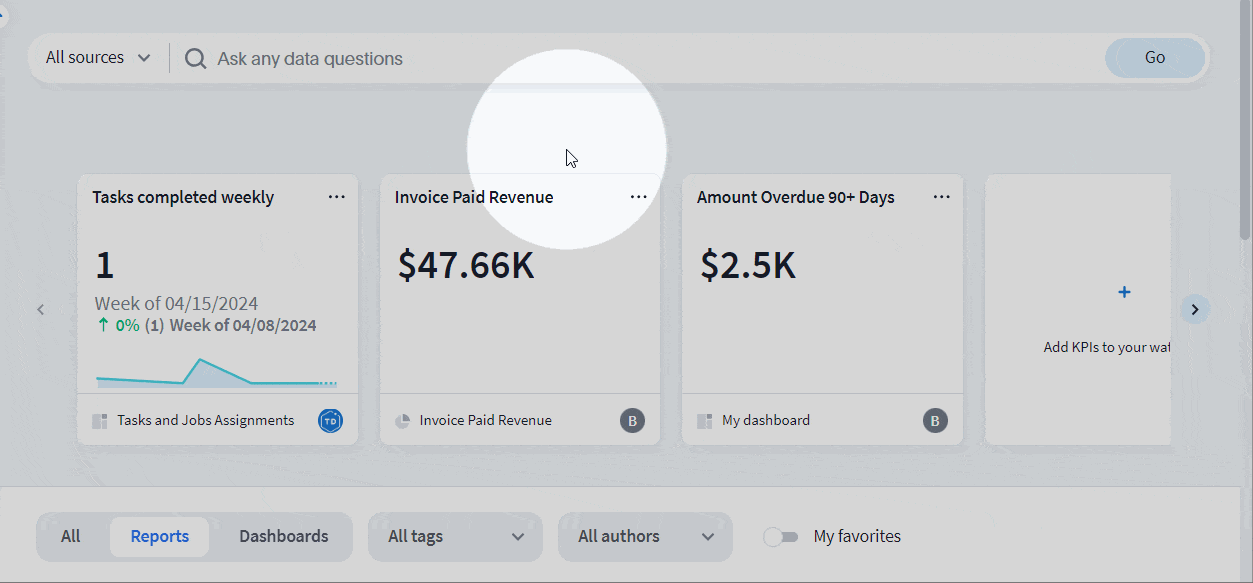Open Invoice Paid Revenue card options
Viewport: 1253px width, 583px height.
[x=639, y=197]
